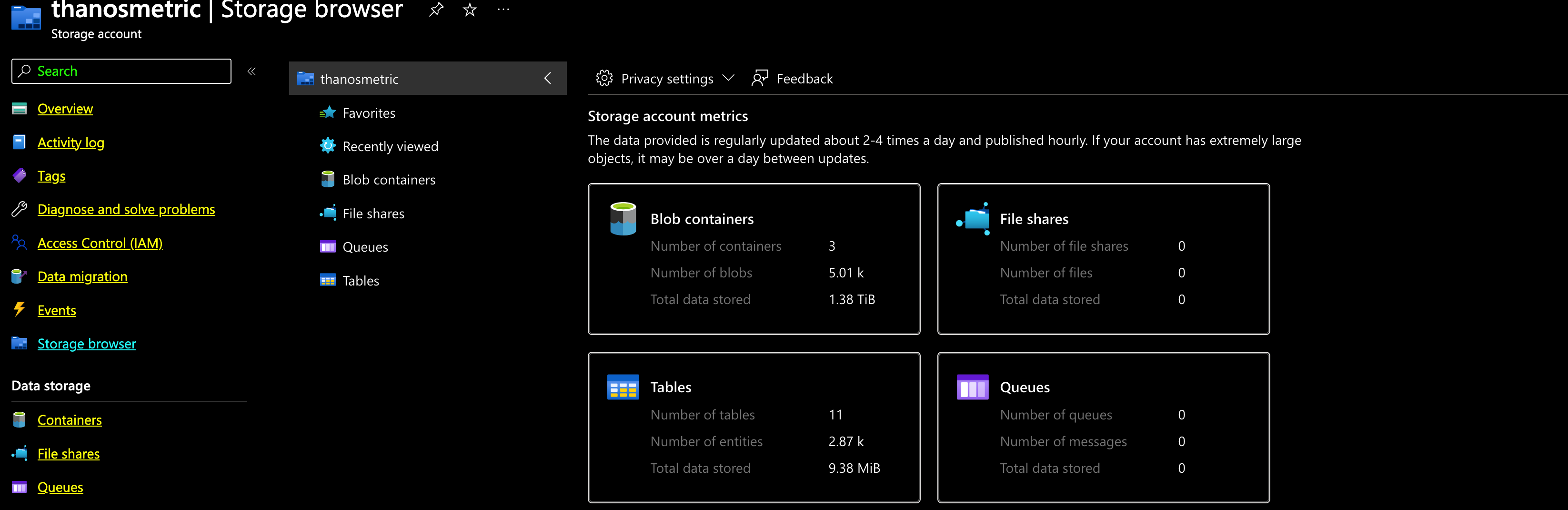The width and height of the screenshot is (1568, 510).
Task: Open the Blob containers metrics card
Action: (754, 259)
